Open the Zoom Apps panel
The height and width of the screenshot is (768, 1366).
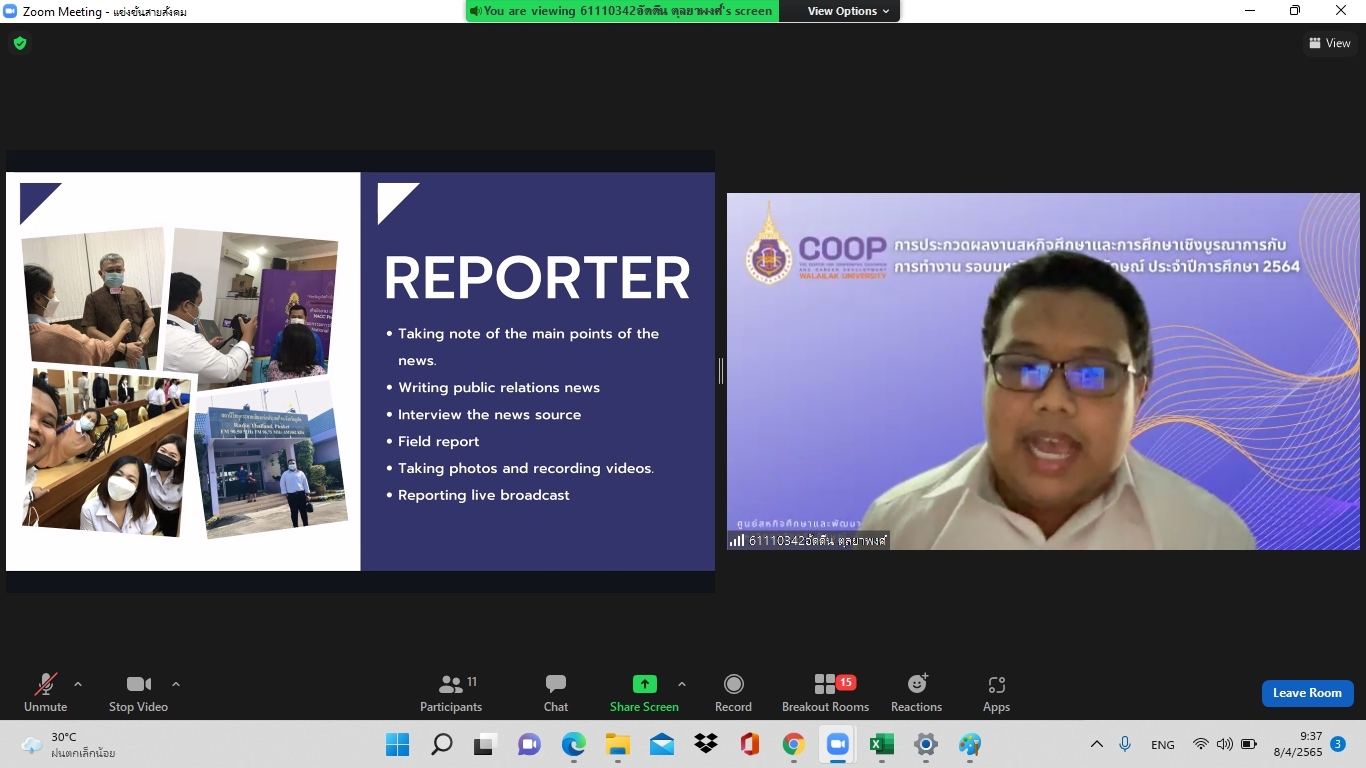click(x=996, y=693)
